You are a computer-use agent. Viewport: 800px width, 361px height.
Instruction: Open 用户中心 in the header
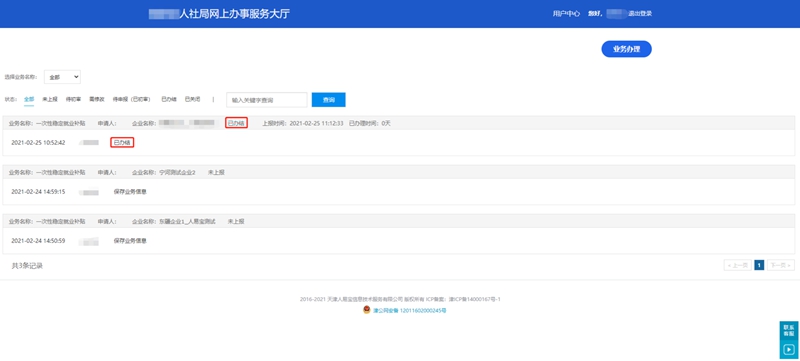tap(566, 14)
